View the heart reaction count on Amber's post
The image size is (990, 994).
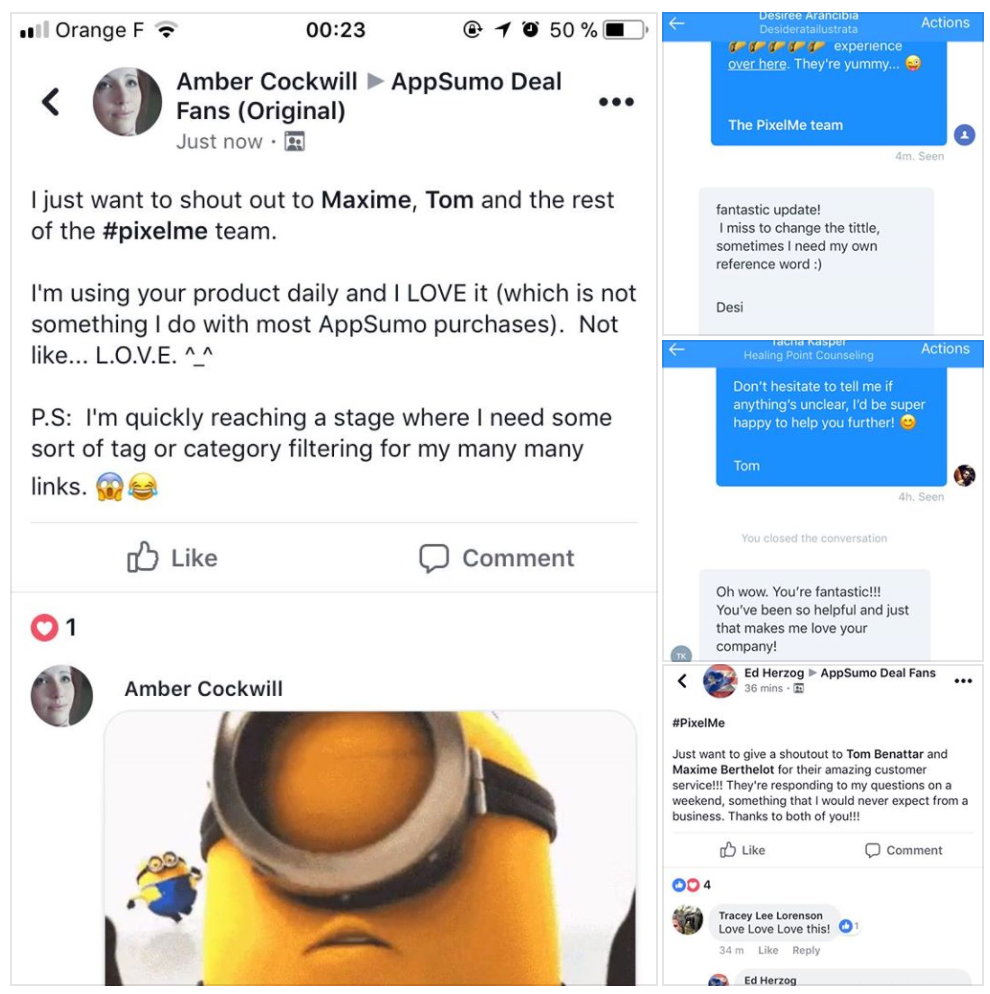point(53,628)
